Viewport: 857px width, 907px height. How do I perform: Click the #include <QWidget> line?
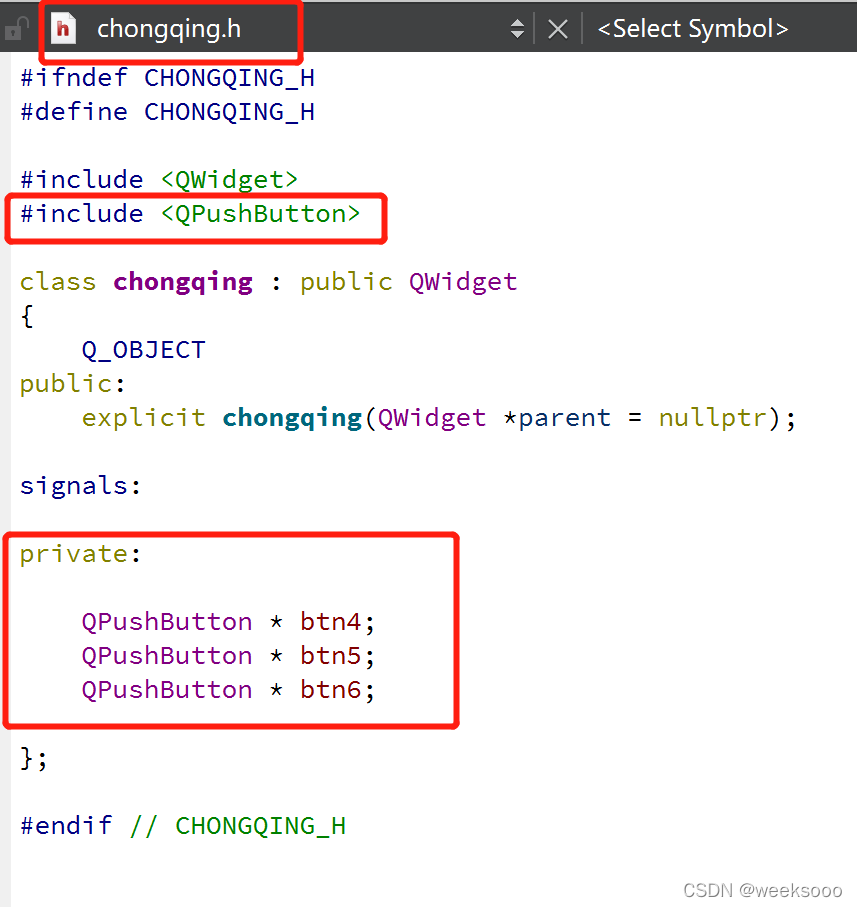point(159,180)
